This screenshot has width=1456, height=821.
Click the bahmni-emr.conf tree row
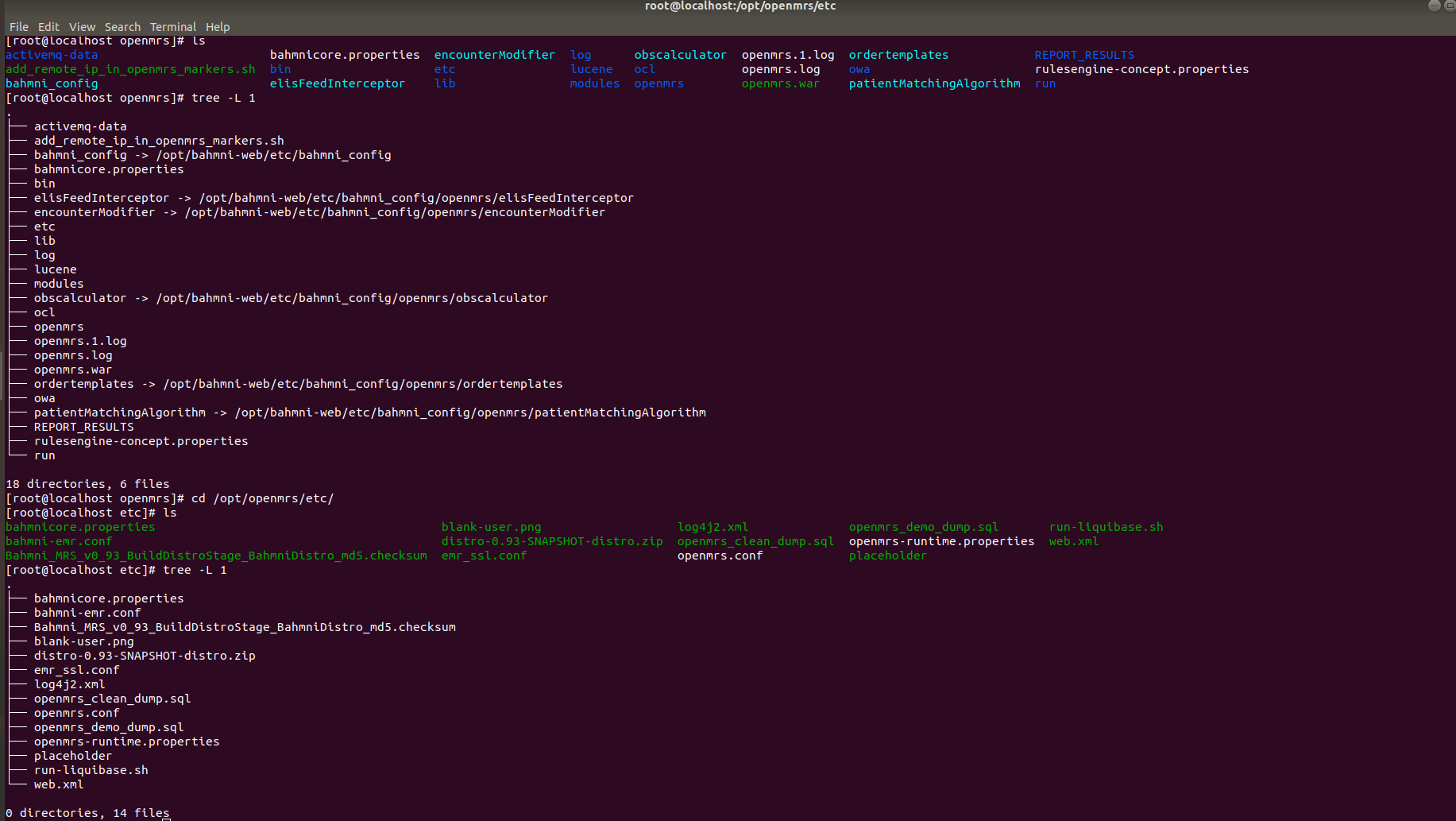coord(87,613)
